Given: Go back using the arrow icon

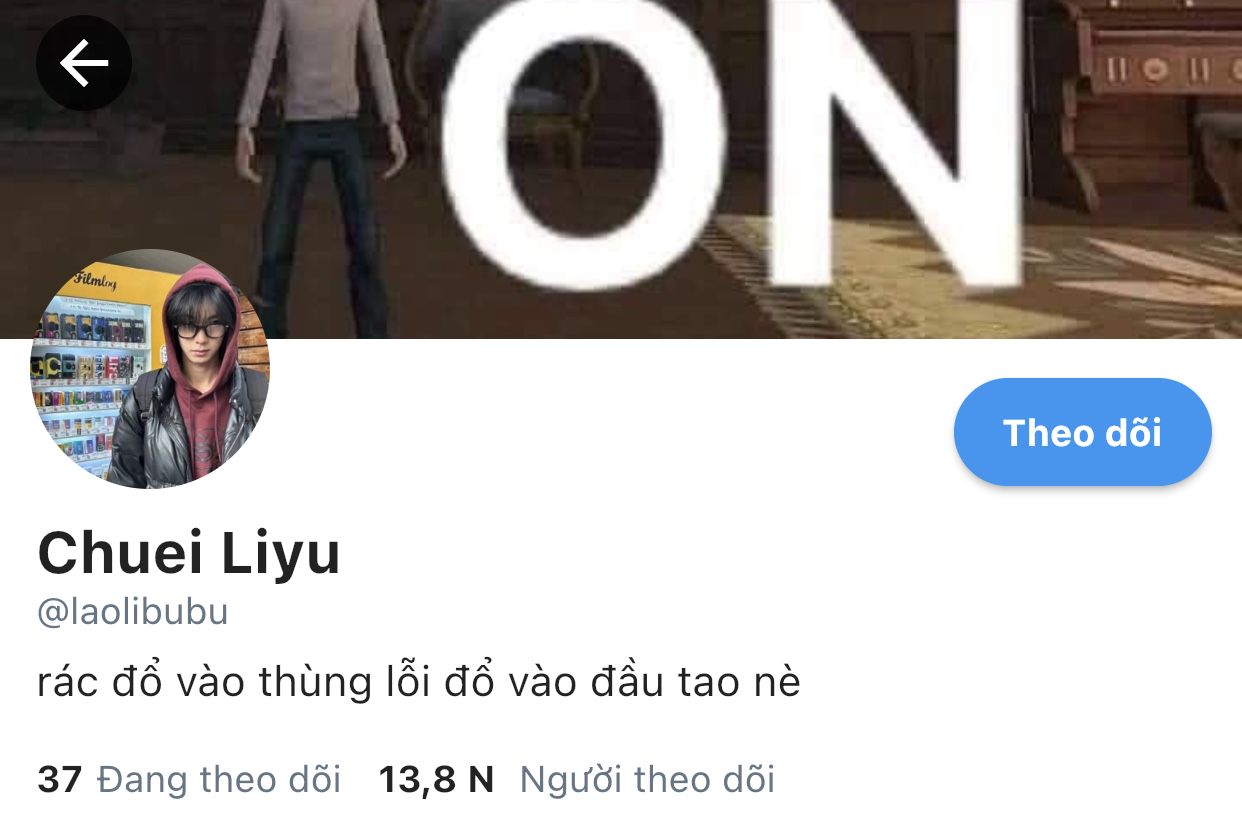Looking at the screenshot, I should (x=84, y=63).
